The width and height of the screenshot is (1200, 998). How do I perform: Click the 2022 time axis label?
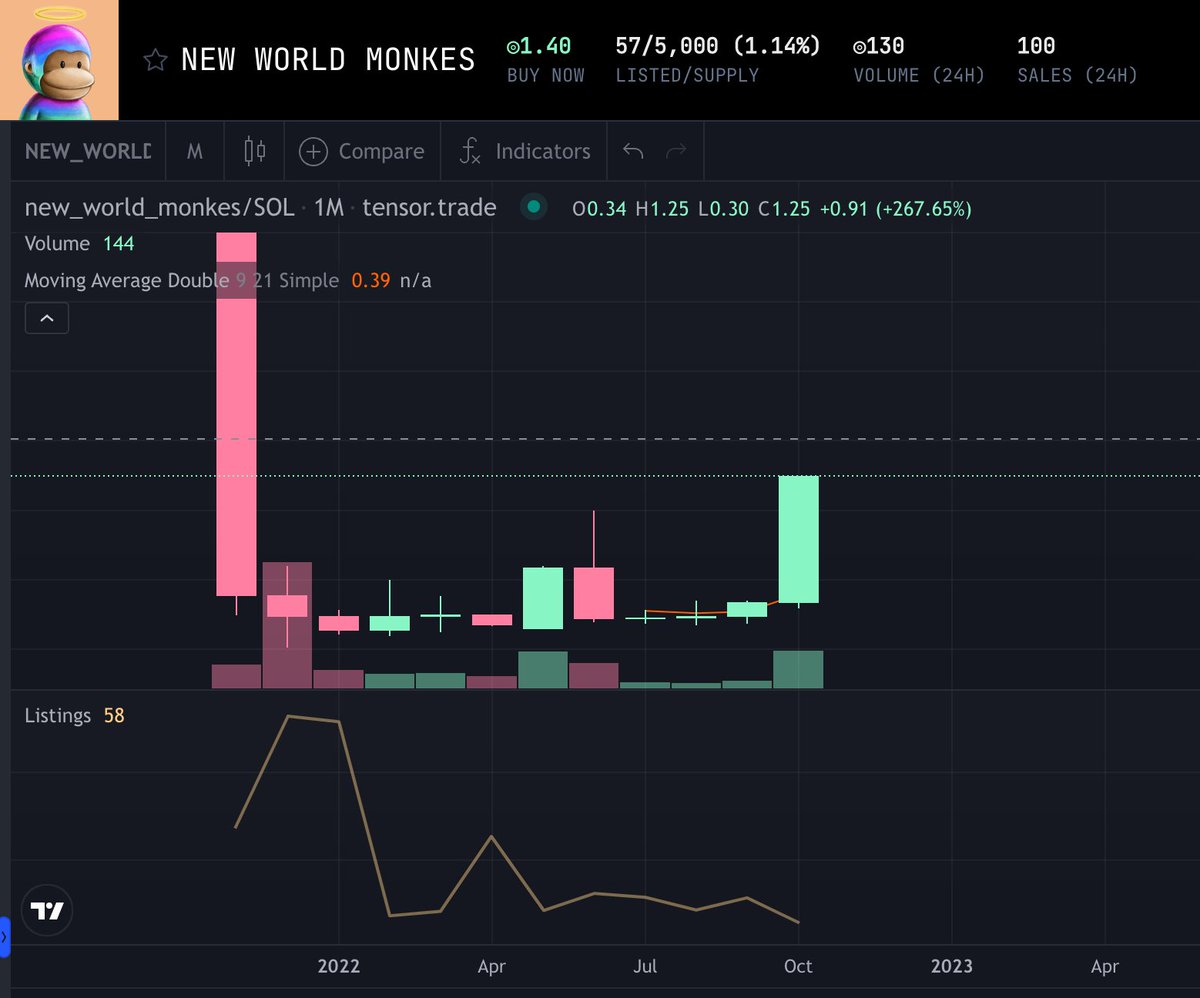[x=338, y=966]
